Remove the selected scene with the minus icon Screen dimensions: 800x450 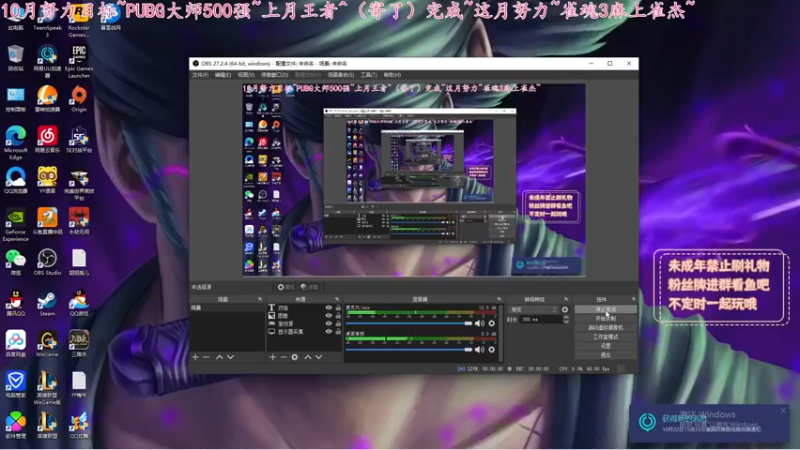tap(206, 357)
